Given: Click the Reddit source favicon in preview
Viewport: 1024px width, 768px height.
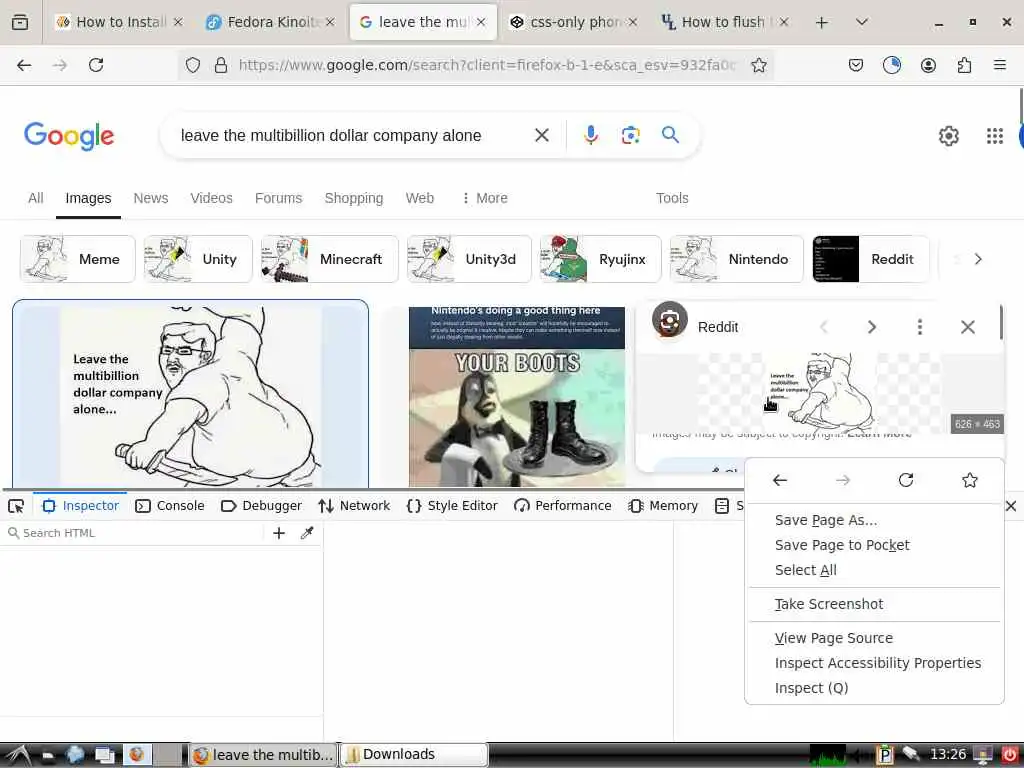Looking at the screenshot, I should [669, 320].
